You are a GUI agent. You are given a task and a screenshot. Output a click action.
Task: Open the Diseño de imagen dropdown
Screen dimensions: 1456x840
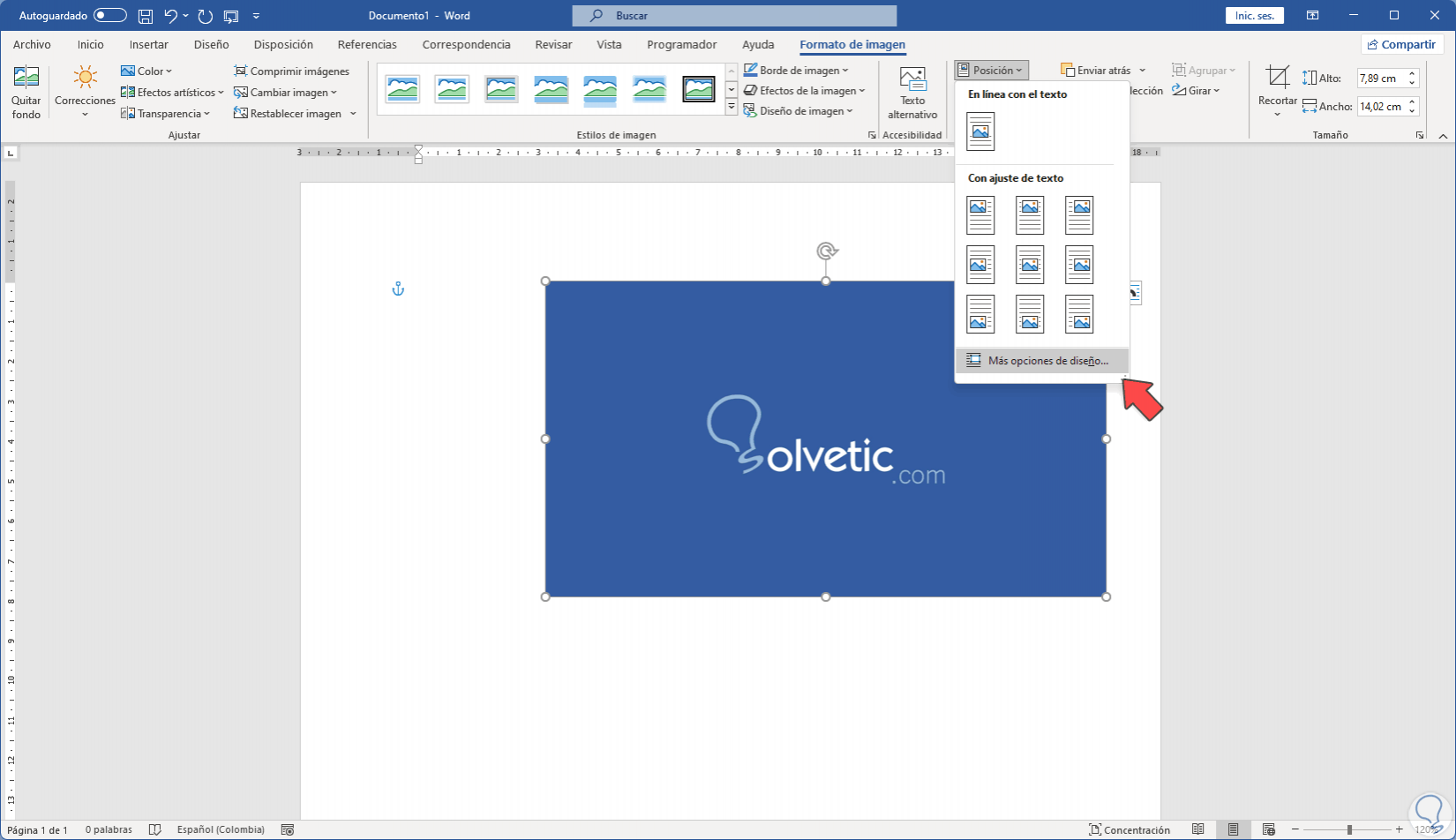pos(798,110)
